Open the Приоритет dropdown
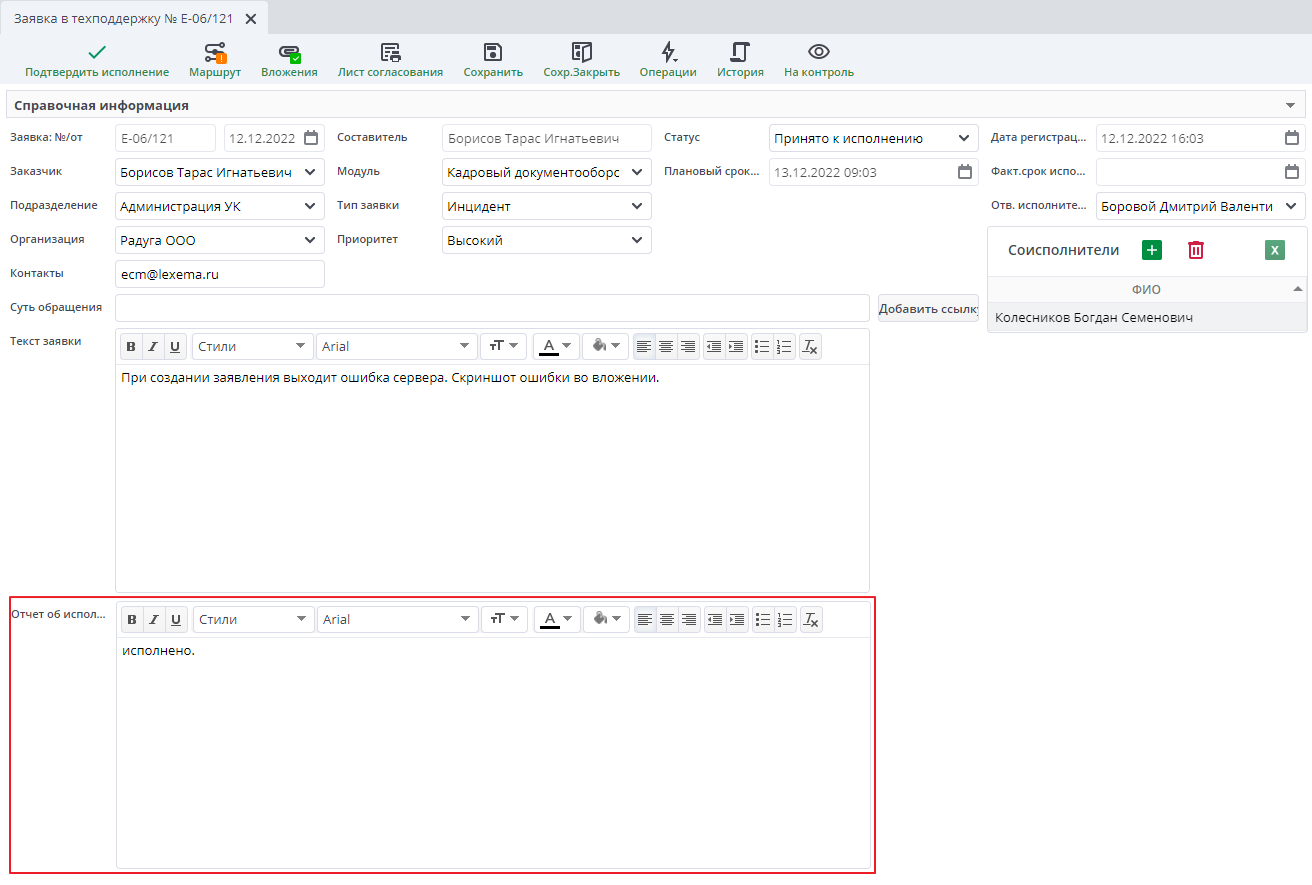 click(637, 241)
